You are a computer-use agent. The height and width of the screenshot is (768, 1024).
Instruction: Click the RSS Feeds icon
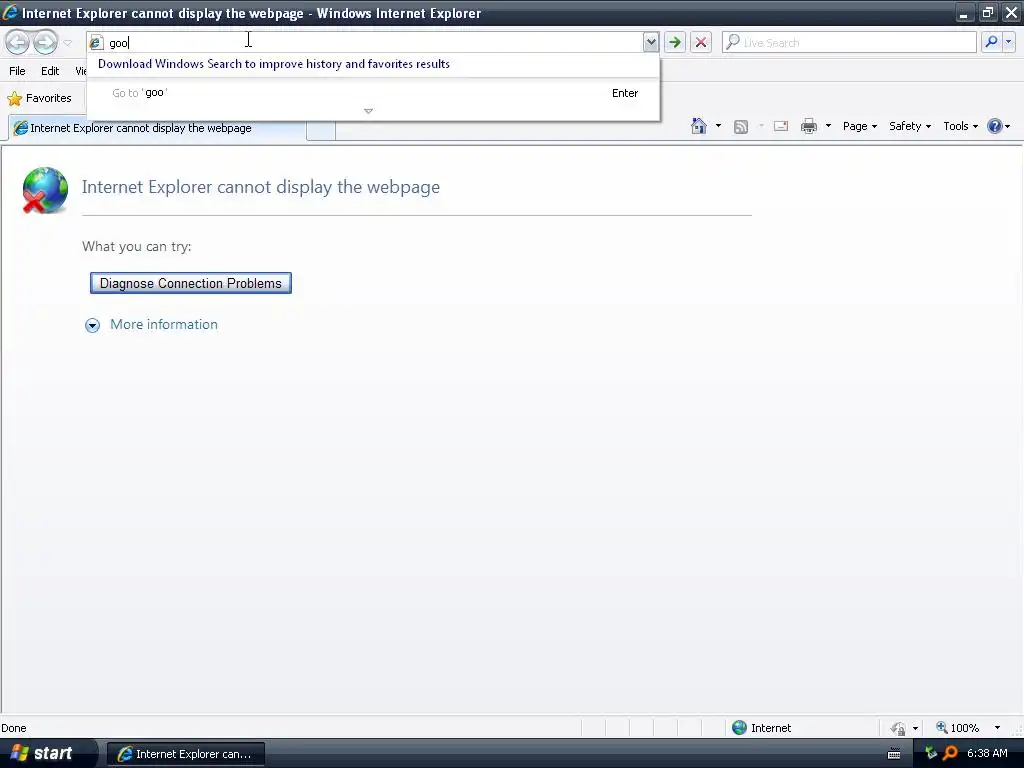(x=741, y=127)
